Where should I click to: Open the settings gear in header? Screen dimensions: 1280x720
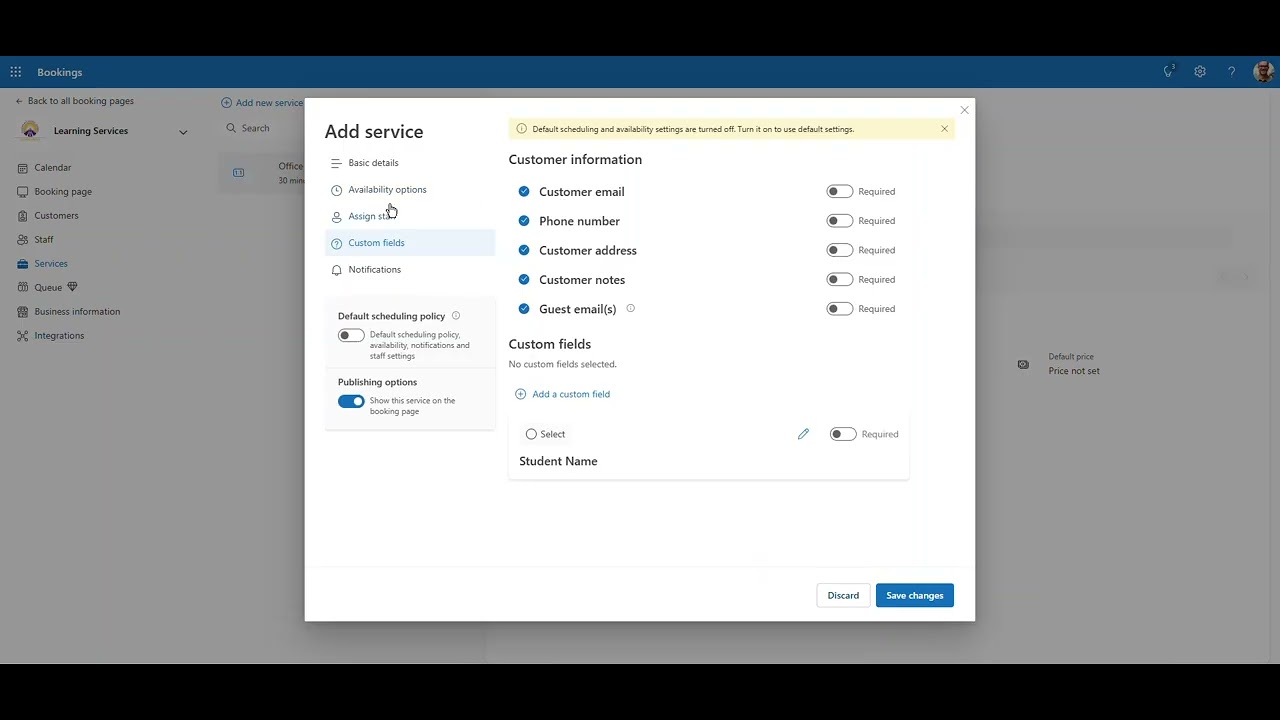click(1200, 72)
